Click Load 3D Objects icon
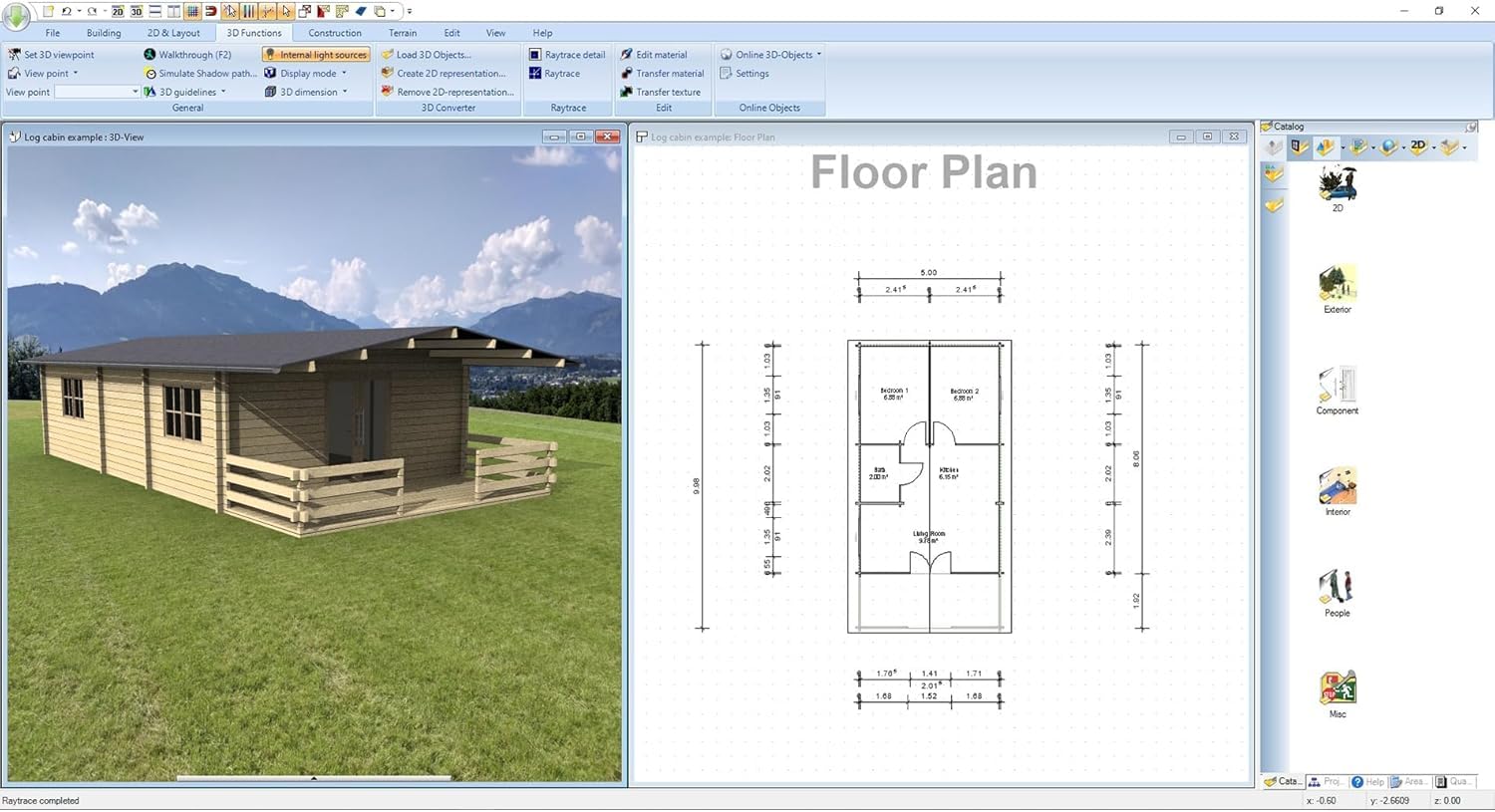Viewport: 1495px width, 812px height. pyautogui.click(x=388, y=55)
